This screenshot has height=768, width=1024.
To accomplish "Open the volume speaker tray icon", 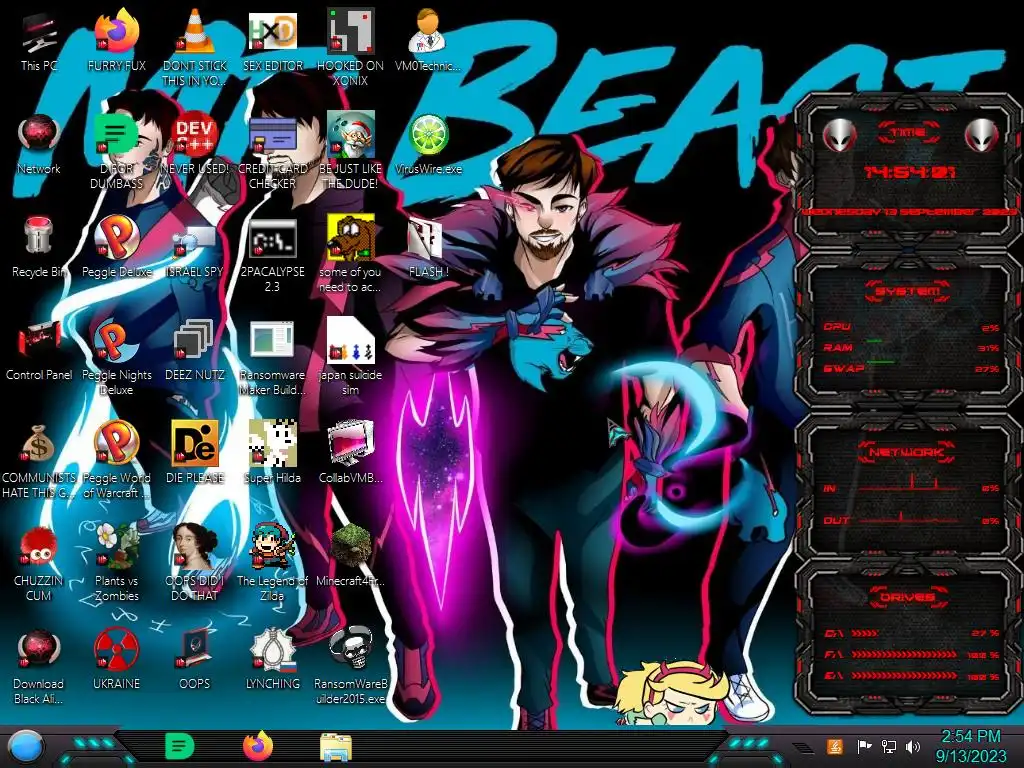I will pos(913,746).
